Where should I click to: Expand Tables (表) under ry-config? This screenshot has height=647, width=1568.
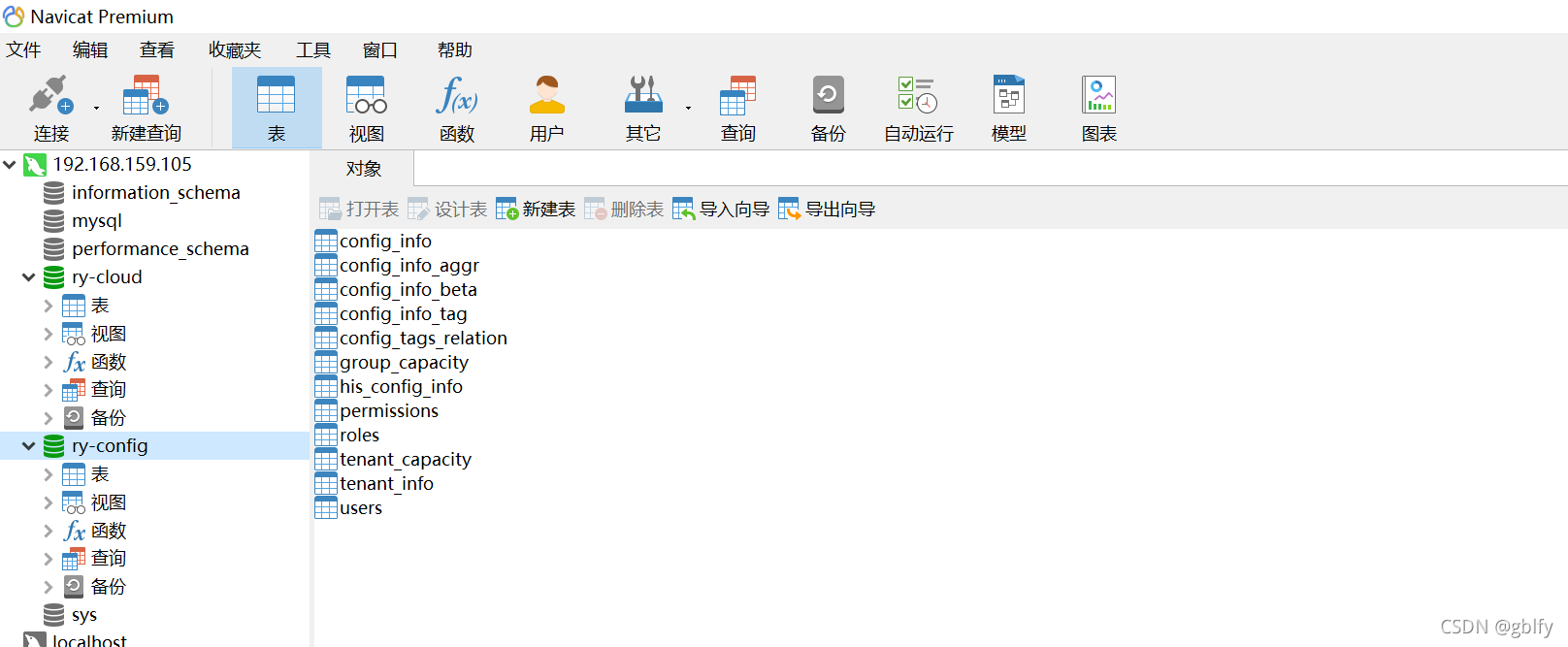coord(49,474)
